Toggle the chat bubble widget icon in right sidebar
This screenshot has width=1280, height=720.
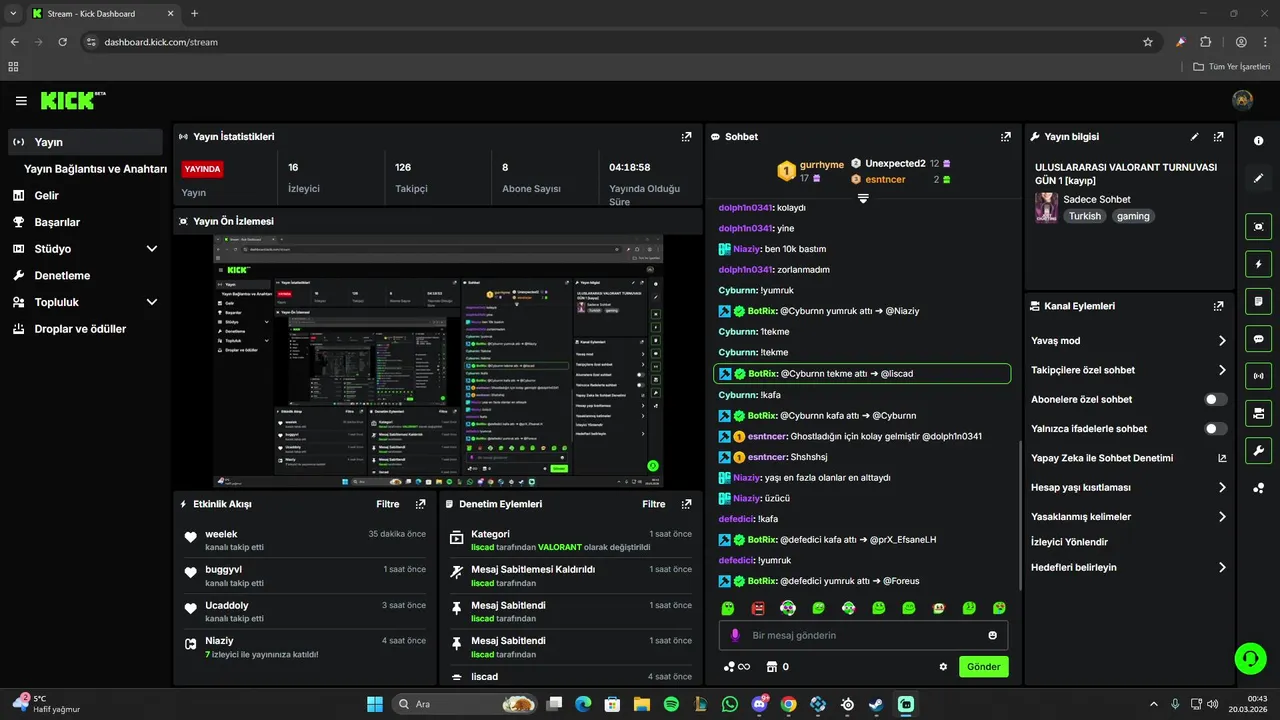1259,339
